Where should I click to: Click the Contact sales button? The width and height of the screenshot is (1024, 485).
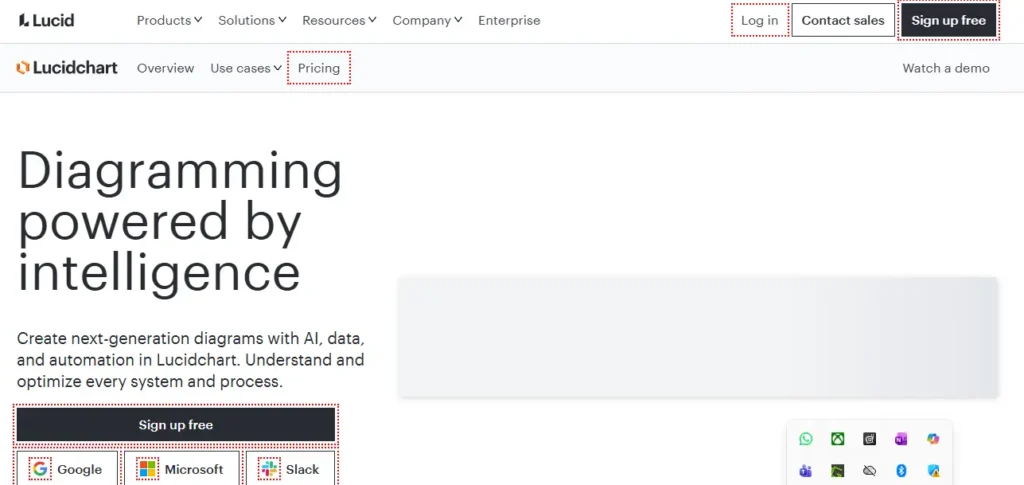click(x=842, y=20)
